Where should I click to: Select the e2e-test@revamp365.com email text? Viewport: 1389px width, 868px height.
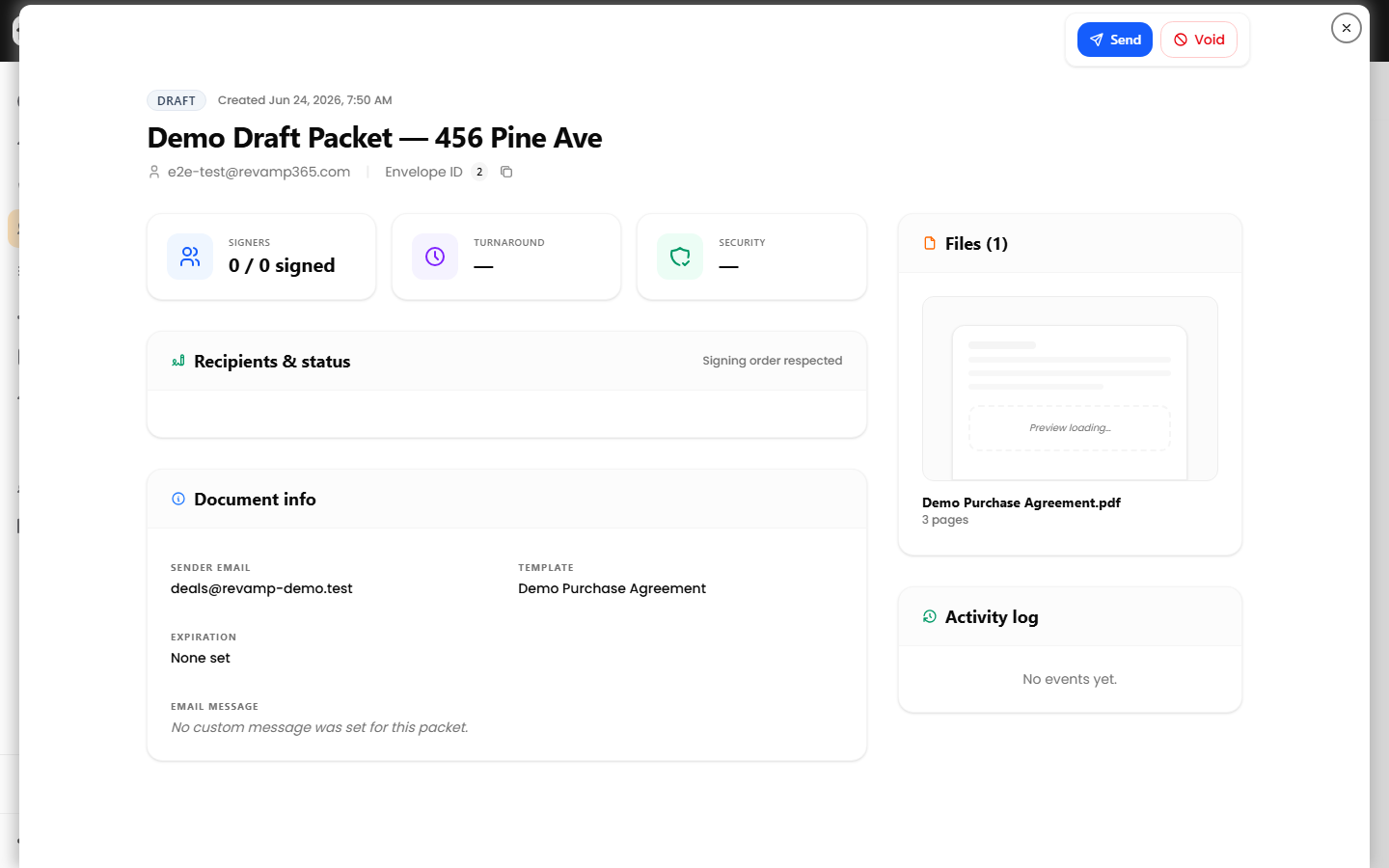pyautogui.click(x=259, y=172)
